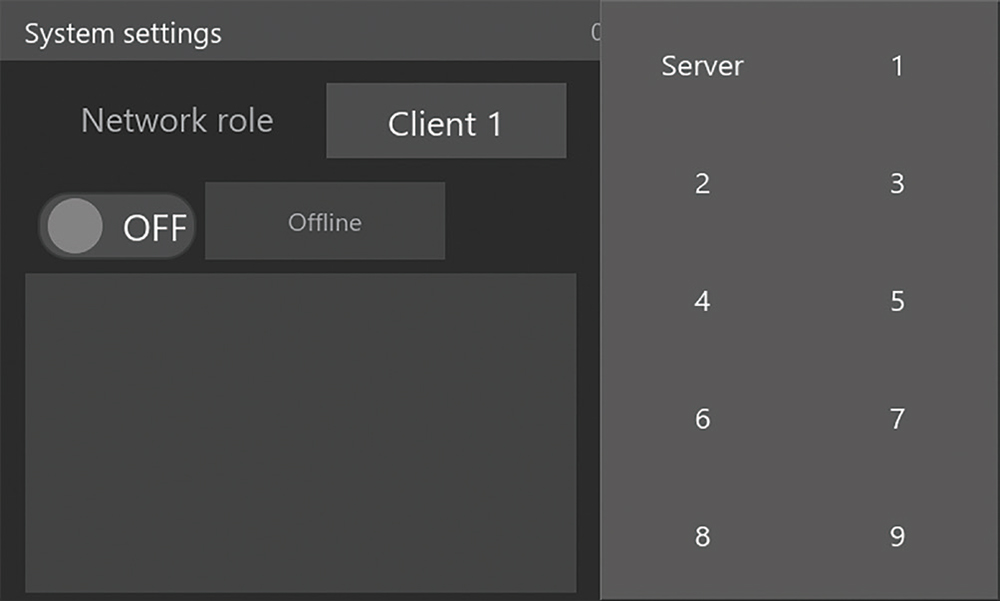
Task: Choose client number 8 option
Action: click(702, 537)
